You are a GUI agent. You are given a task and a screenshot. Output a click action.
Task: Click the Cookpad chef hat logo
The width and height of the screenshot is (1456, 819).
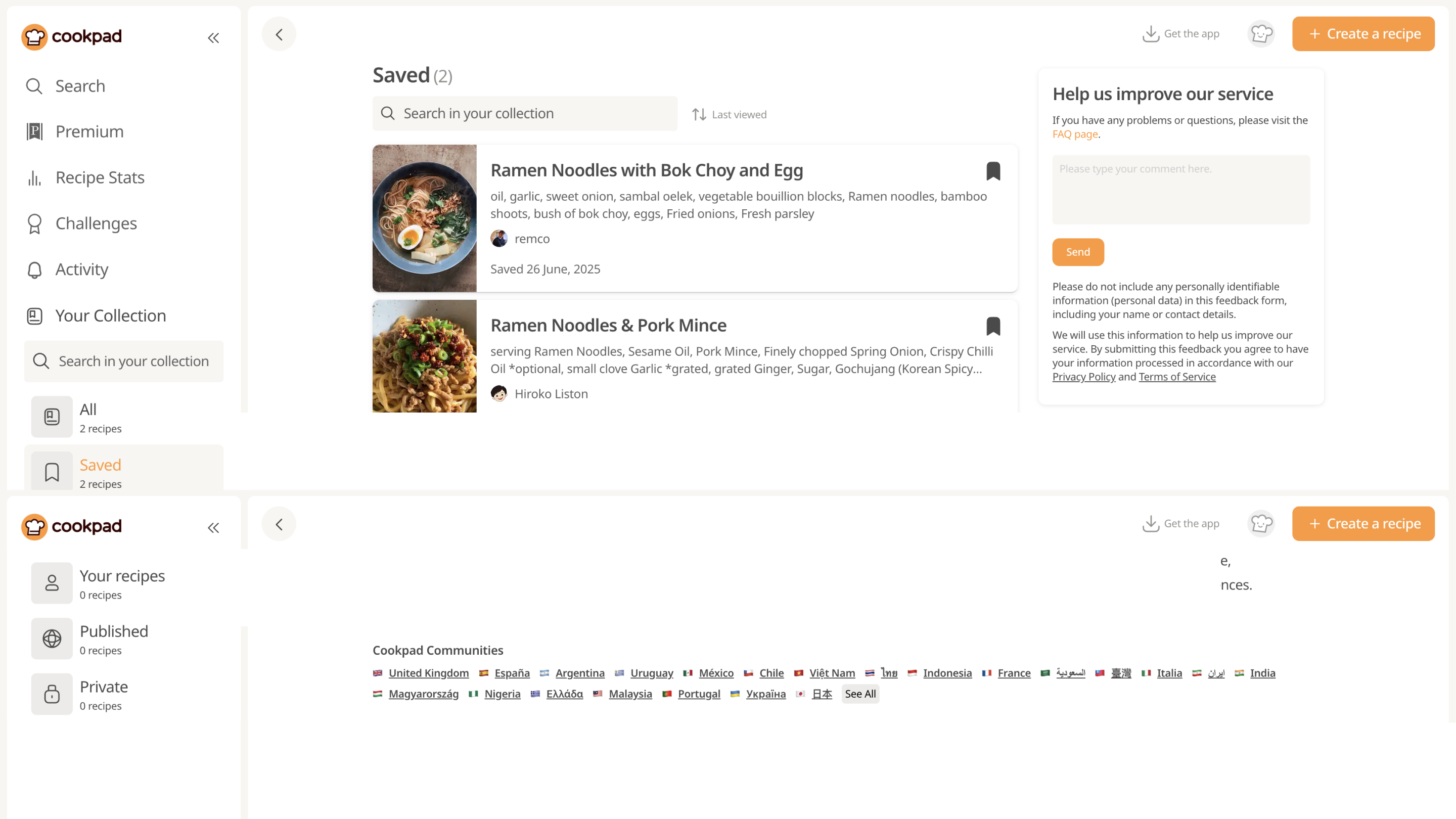34,37
